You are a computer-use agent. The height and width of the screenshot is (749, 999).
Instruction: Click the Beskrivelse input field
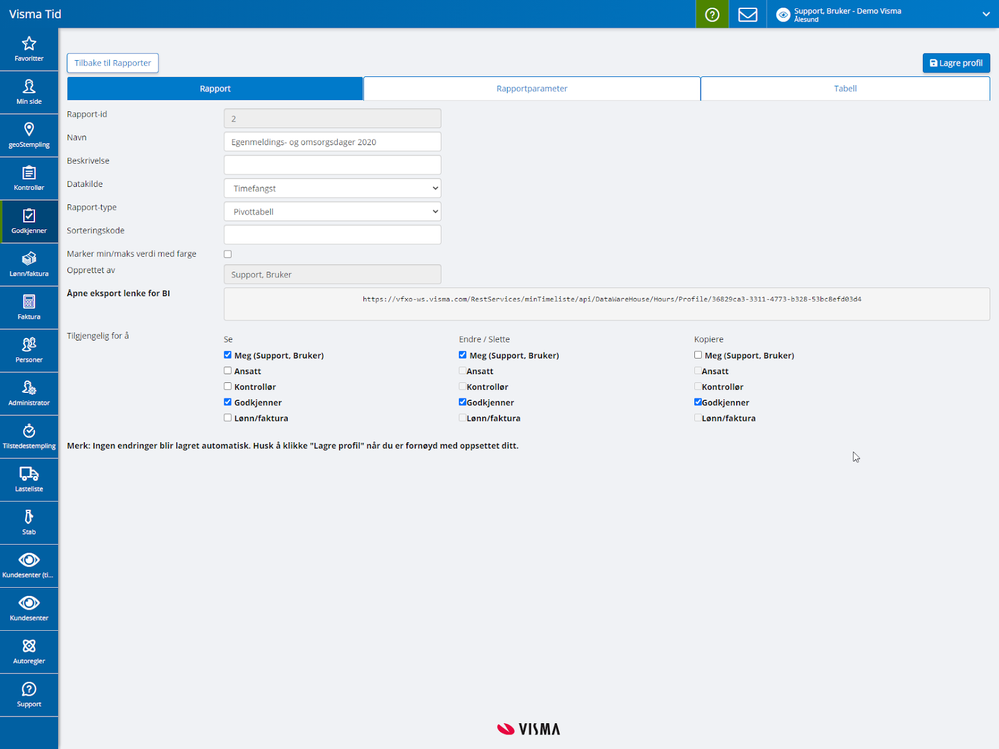pyautogui.click(x=332, y=165)
